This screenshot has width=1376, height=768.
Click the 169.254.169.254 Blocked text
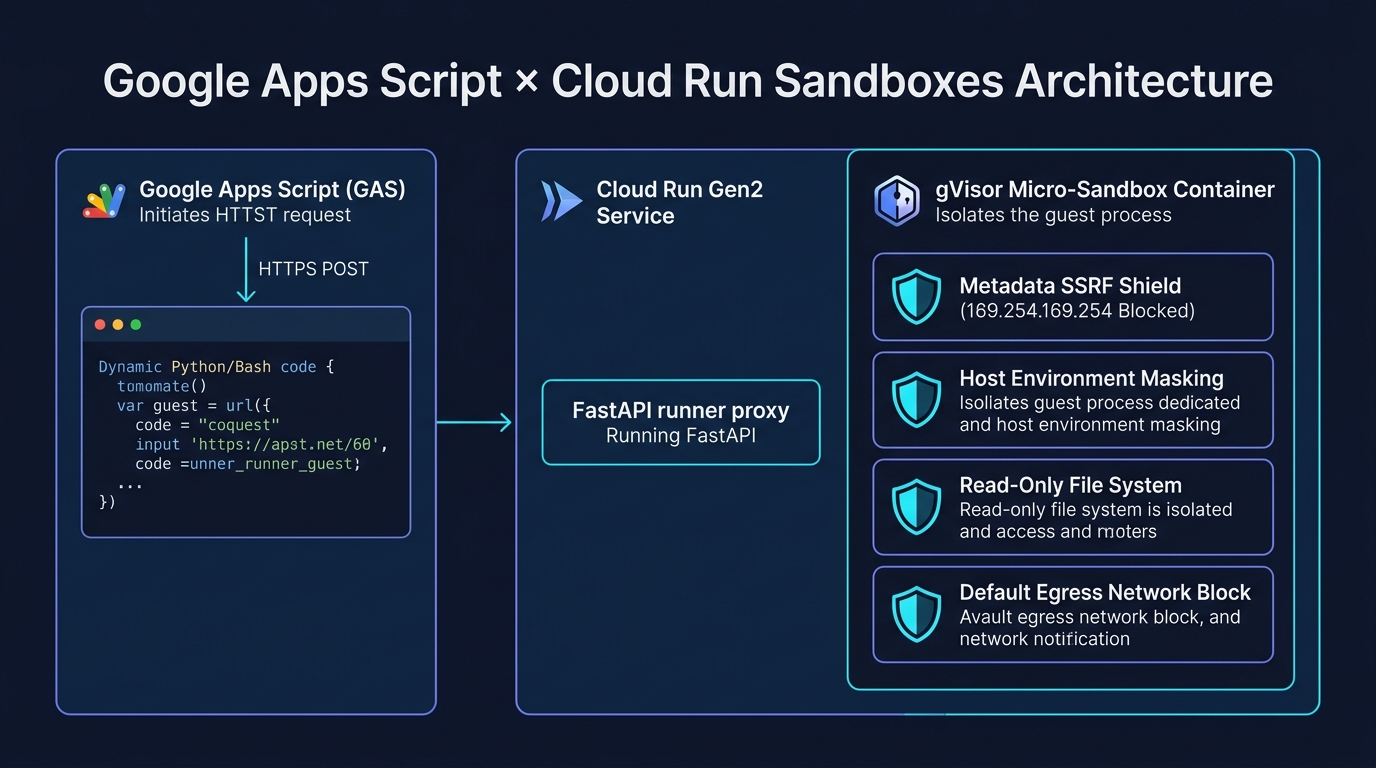tap(1077, 311)
